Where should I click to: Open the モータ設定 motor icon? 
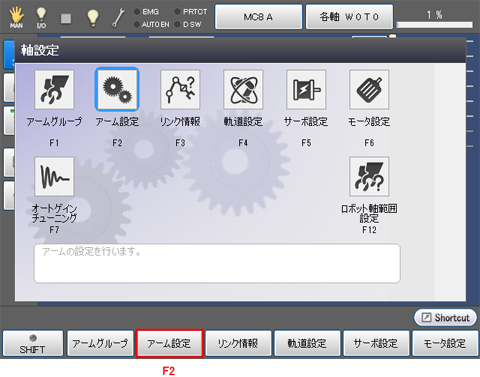click(x=369, y=90)
